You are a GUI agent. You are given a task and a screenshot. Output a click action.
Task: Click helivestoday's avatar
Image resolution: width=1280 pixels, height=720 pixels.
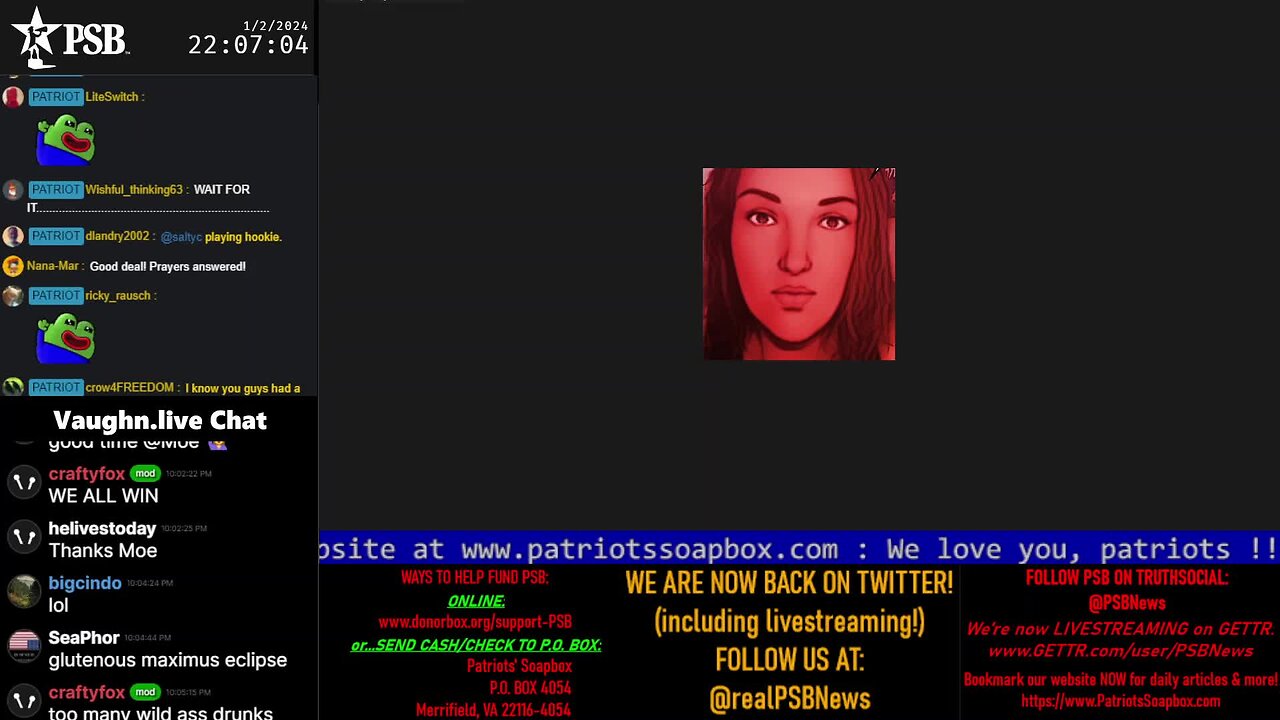24,538
